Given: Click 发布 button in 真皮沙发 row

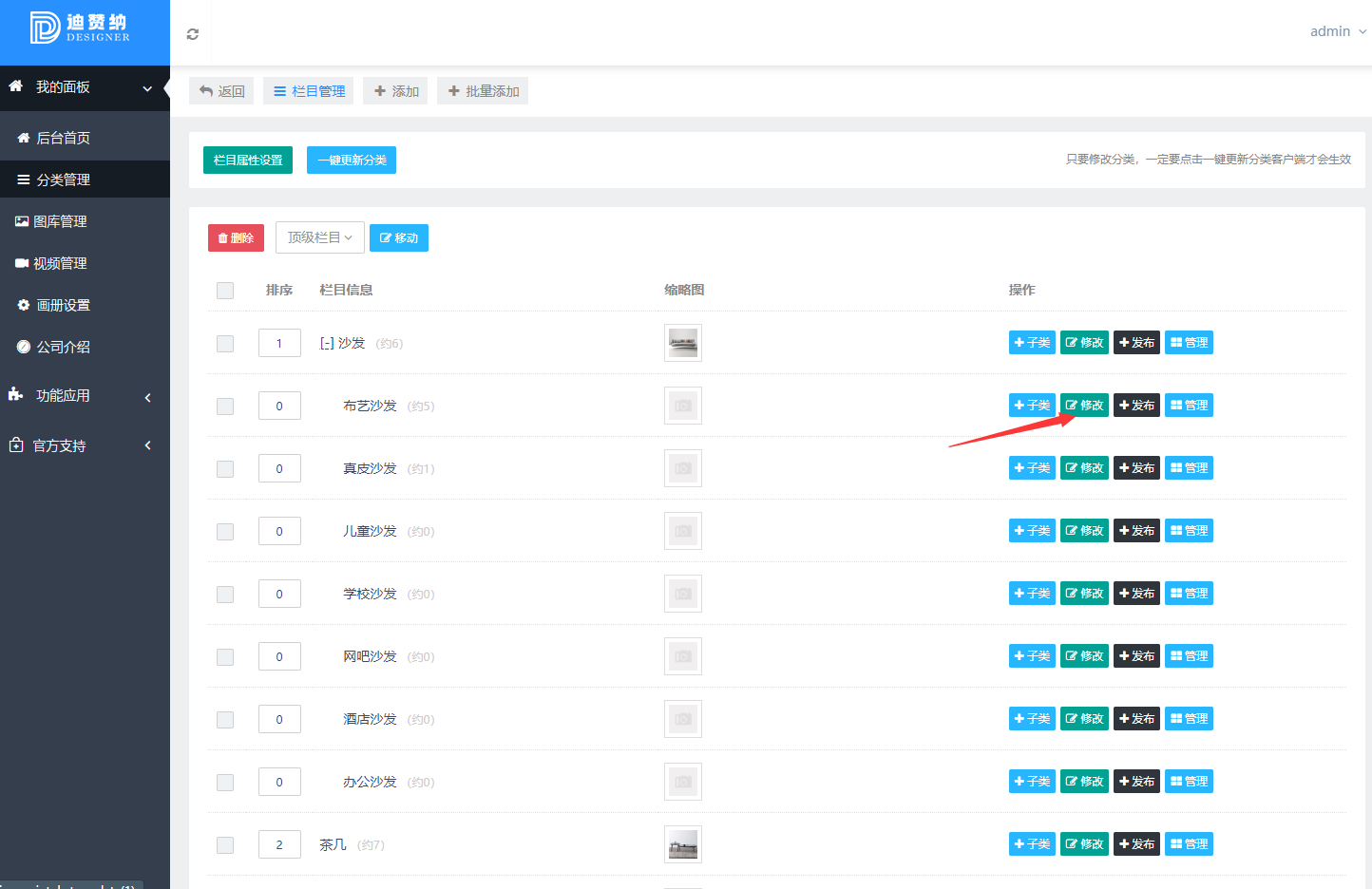Looking at the screenshot, I should click(x=1136, y=468).
